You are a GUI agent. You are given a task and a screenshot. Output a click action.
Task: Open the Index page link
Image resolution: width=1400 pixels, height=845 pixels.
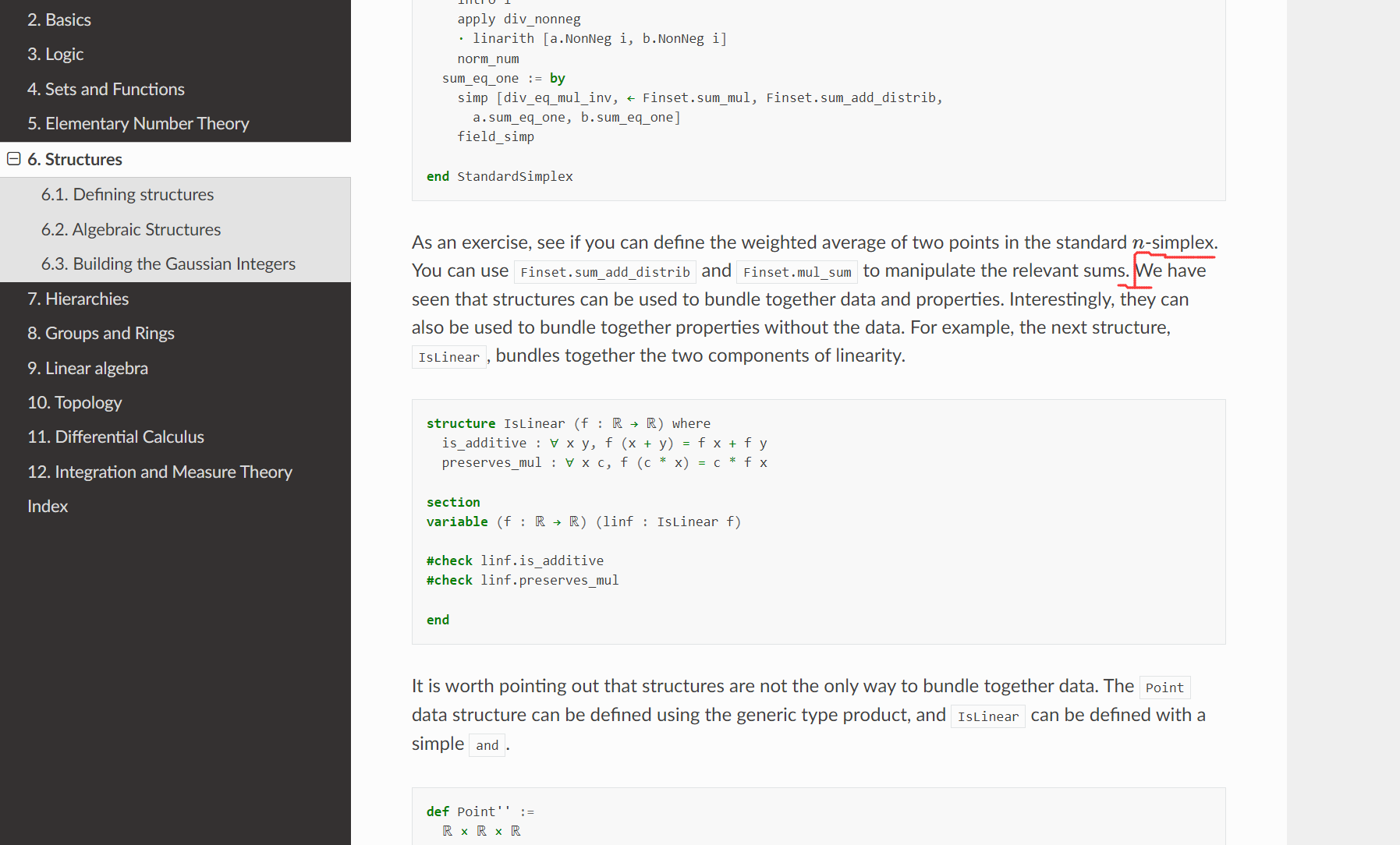[x=48, y=506]
